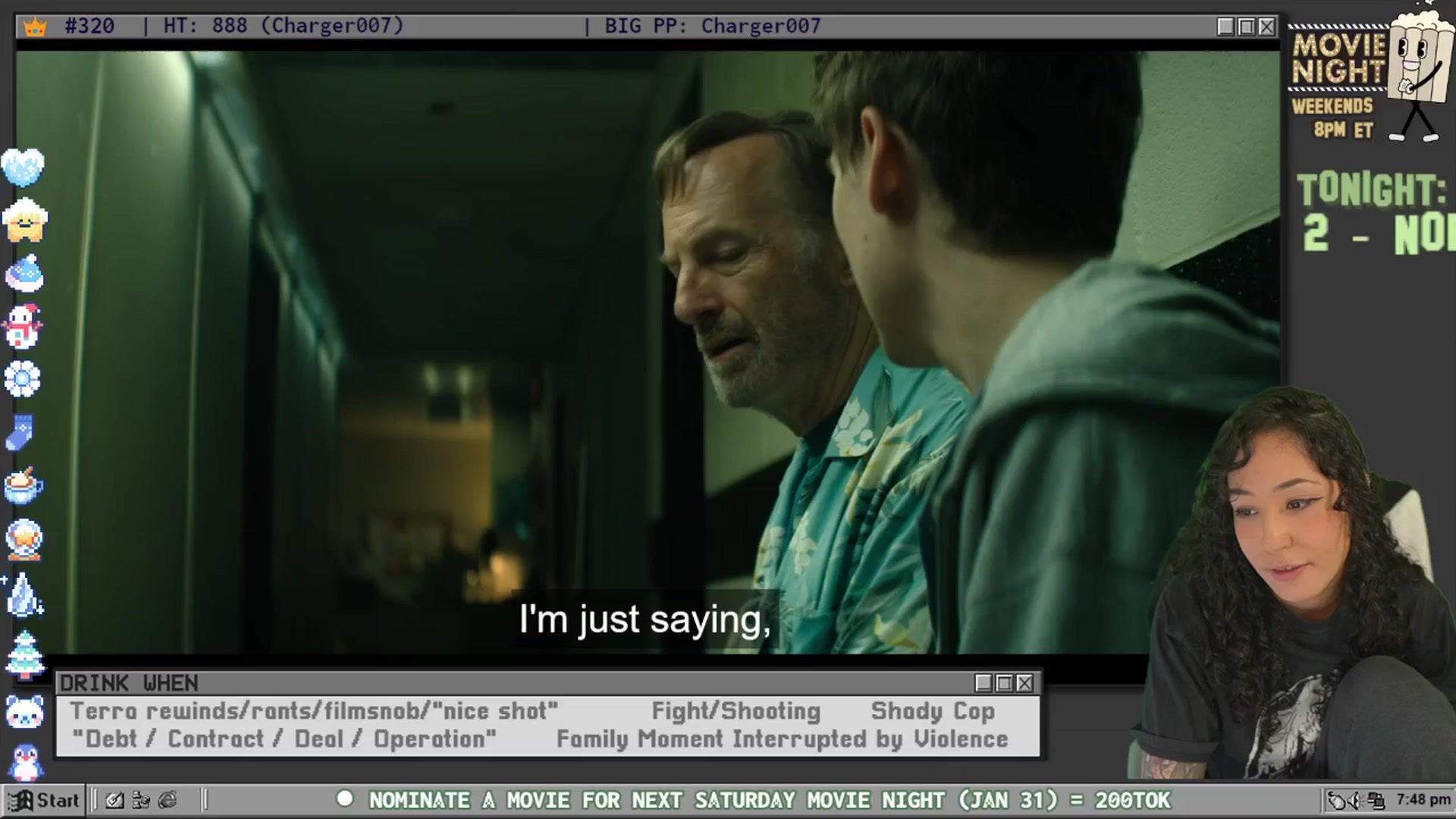Click the "#320" counter in the title bar
Image resolution: width=1456 pixels, height=819 pixels.
click(x=89, y=27)
